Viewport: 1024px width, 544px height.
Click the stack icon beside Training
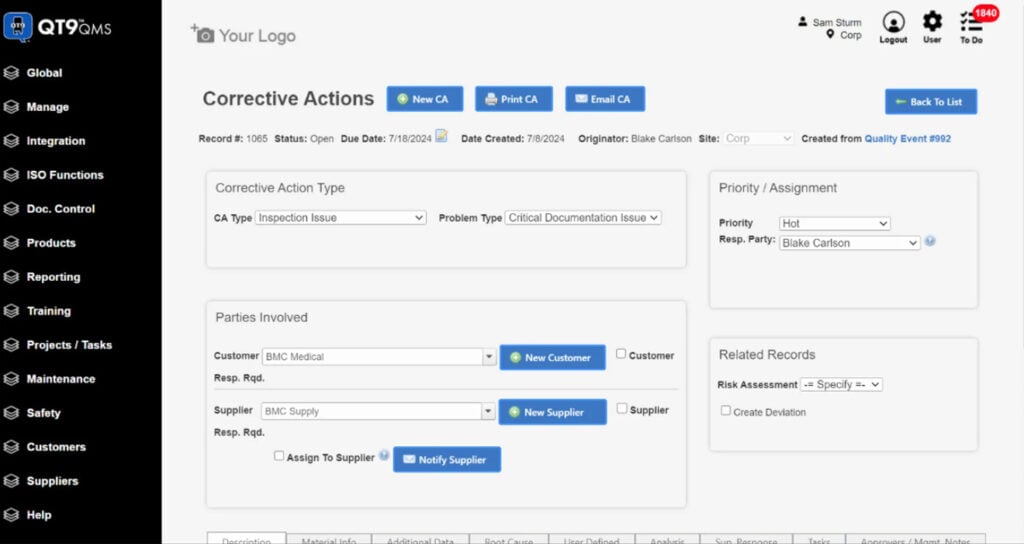pos(11,310)
